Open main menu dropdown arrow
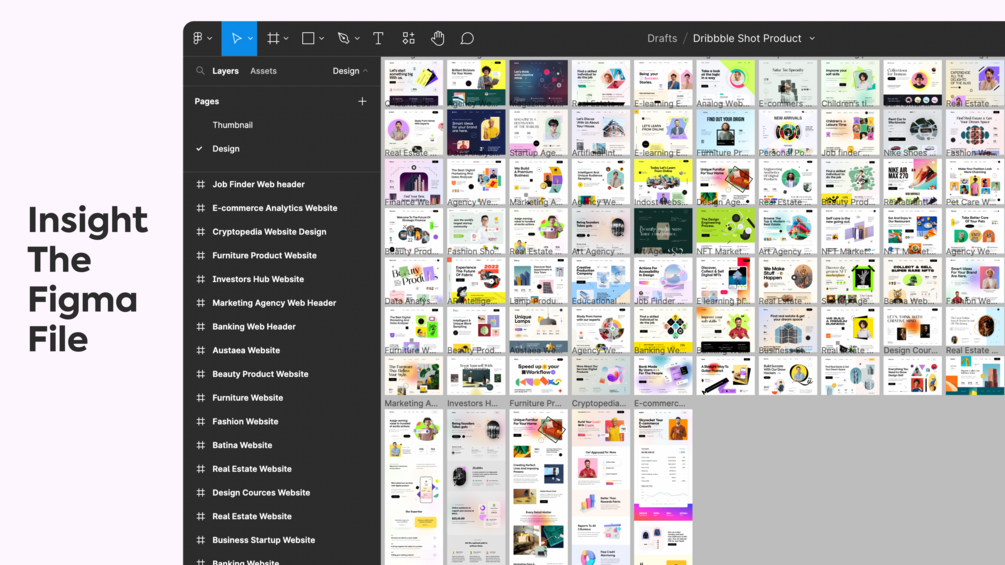This screenshot has height=565, width=1005. coord(210,39)
